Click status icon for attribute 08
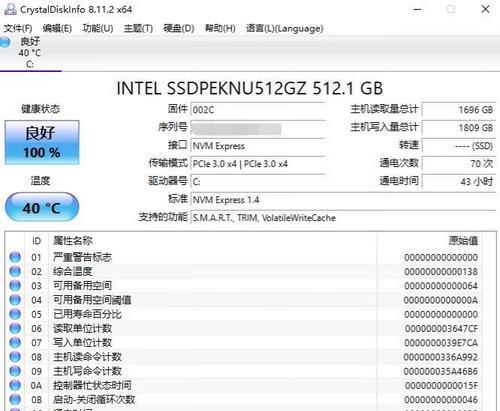 [x=15, y=357]
